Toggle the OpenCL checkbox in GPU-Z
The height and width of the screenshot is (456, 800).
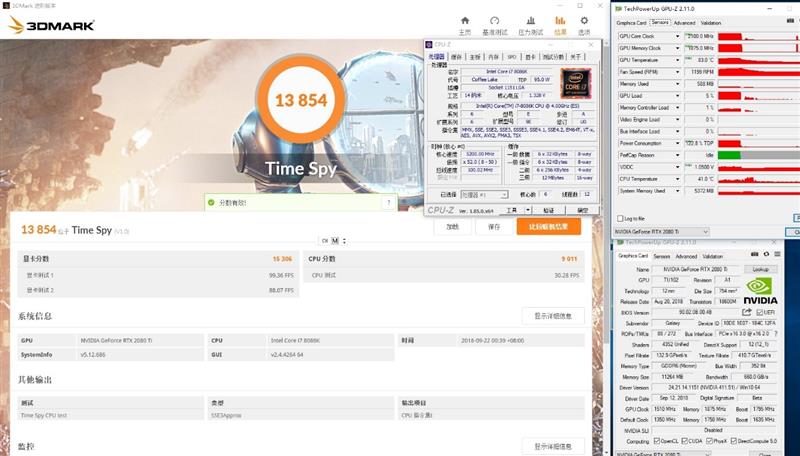click(x=657, y=441)
